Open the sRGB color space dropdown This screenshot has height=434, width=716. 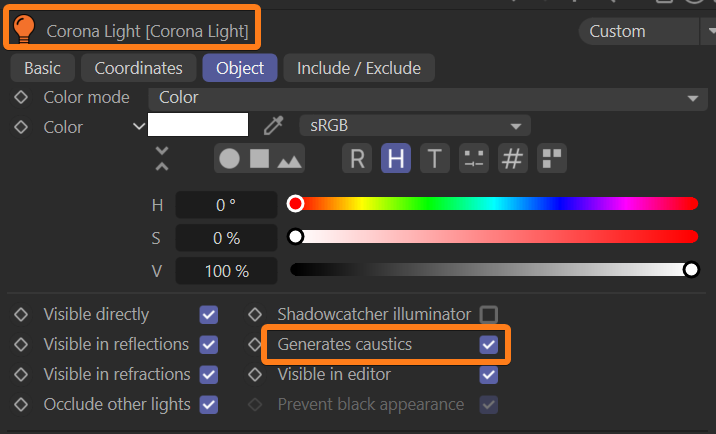tap(414, 125)
